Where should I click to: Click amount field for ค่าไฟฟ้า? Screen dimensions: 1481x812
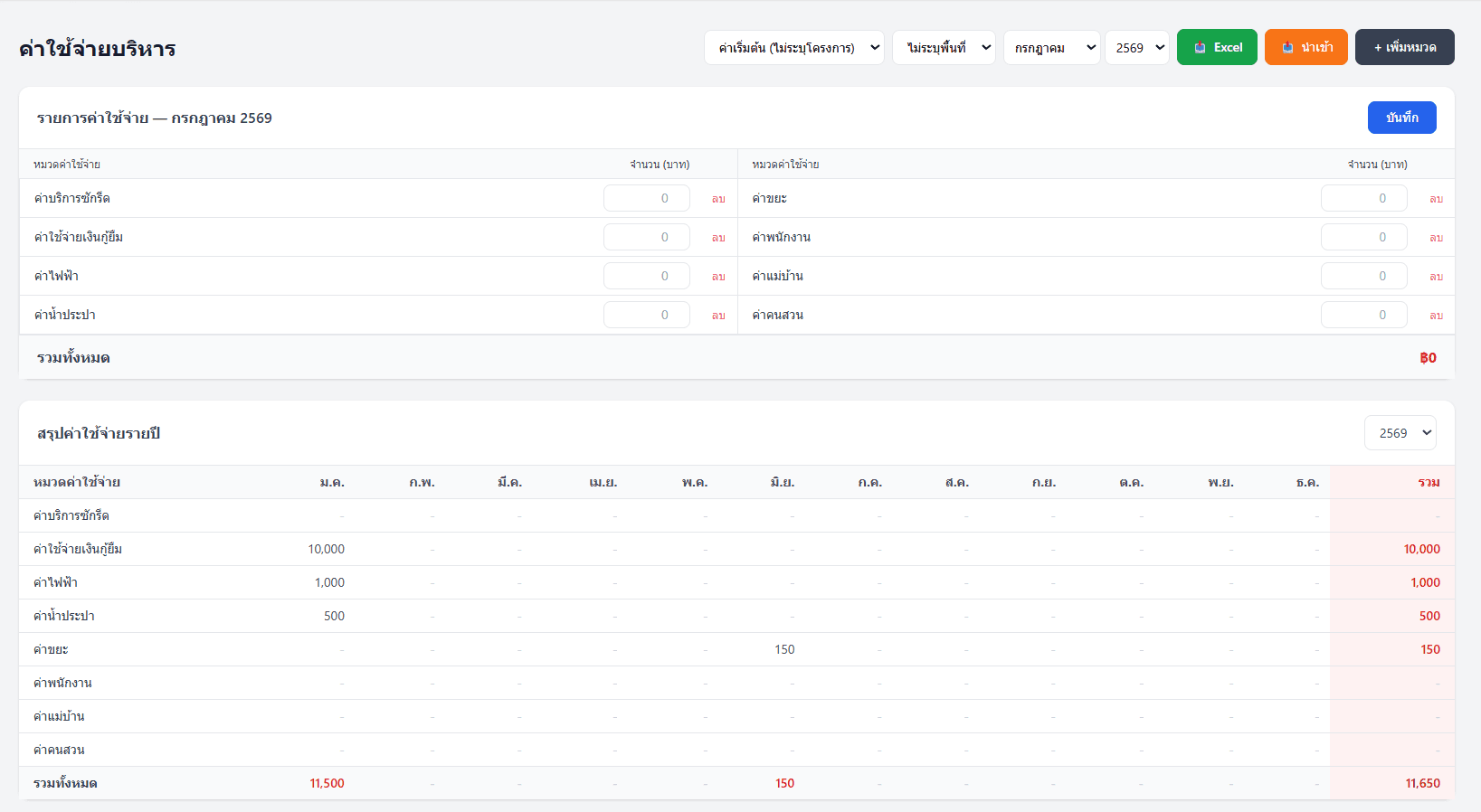pyautogui.click(x=647, y=276)
